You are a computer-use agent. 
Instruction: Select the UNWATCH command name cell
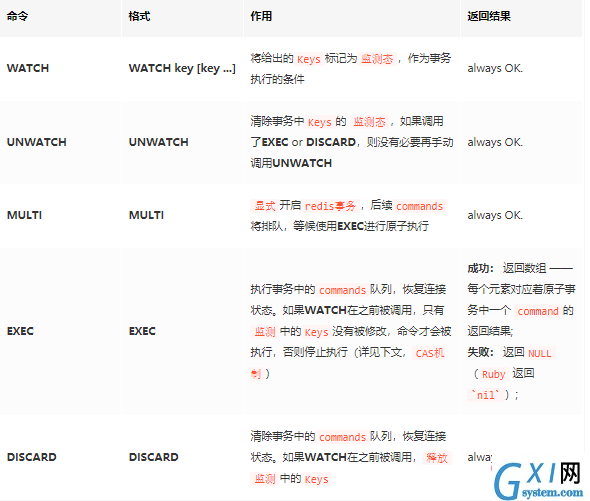[36, 142]
